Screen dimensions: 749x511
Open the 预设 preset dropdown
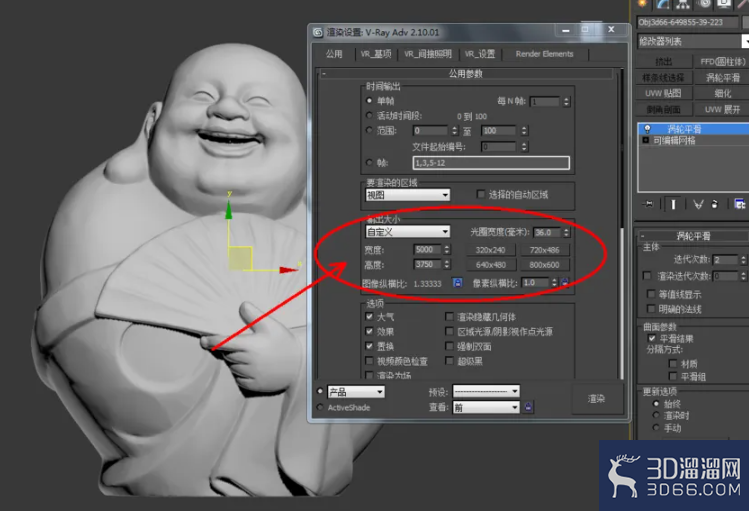[x=486, y=392]
